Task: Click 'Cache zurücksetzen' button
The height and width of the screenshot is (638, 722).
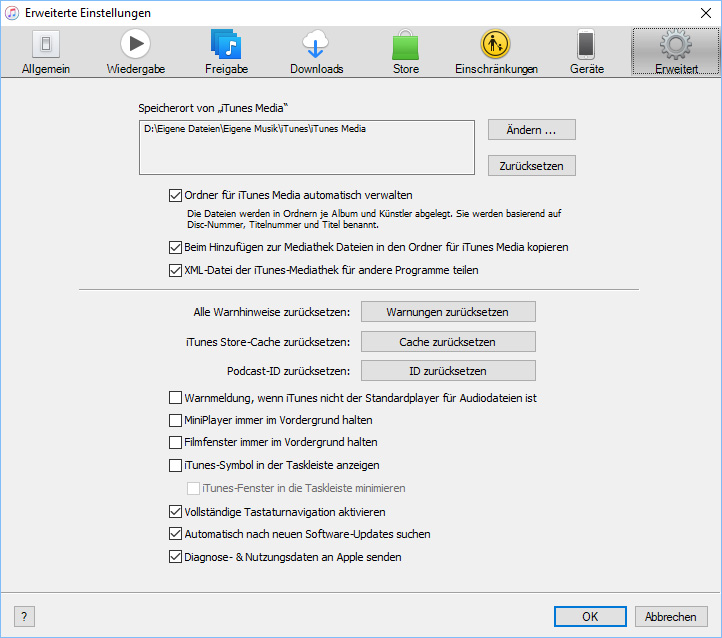Action: (448, 342)
